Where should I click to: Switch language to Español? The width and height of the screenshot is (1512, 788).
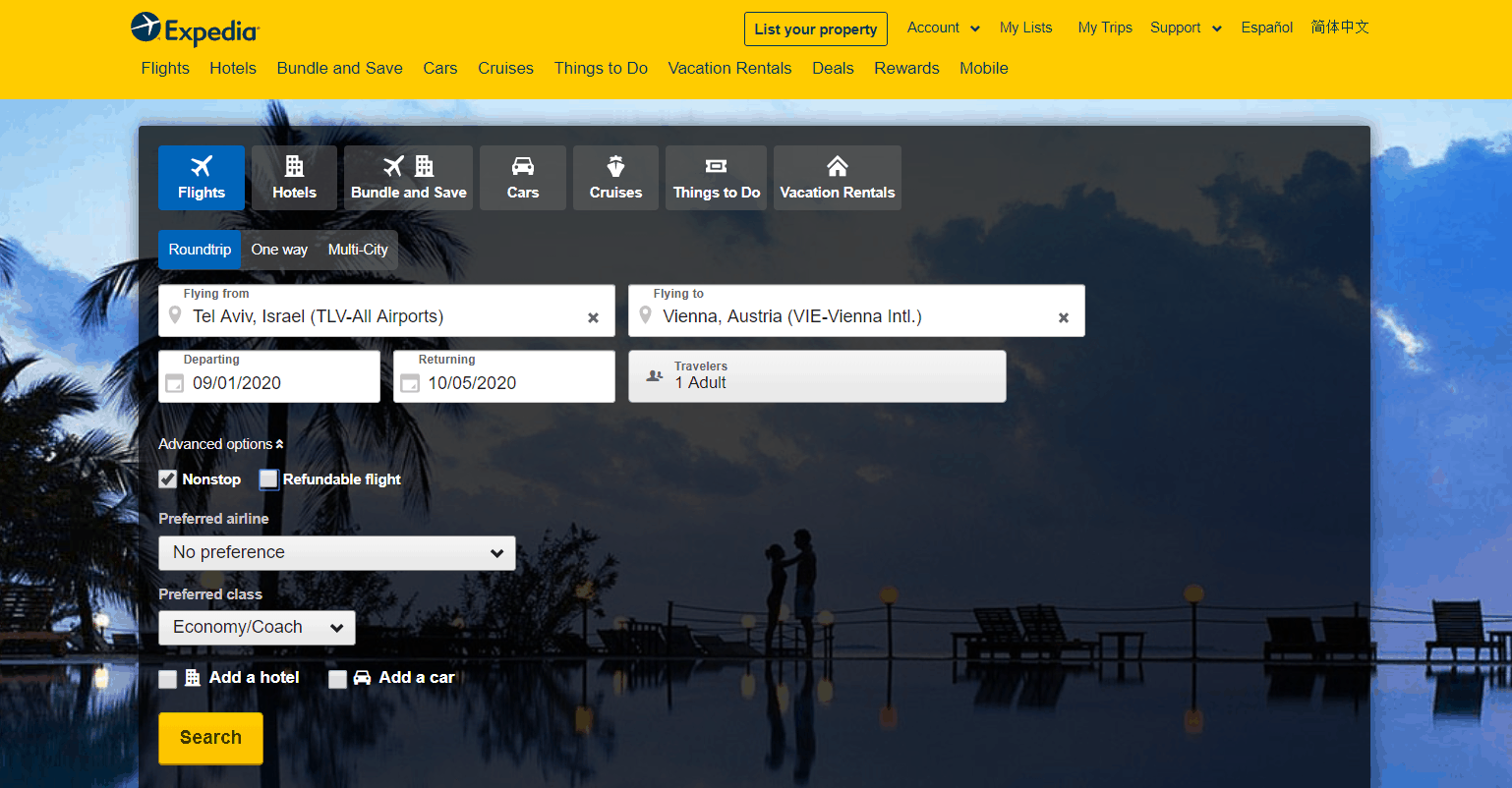(1266, 28)
